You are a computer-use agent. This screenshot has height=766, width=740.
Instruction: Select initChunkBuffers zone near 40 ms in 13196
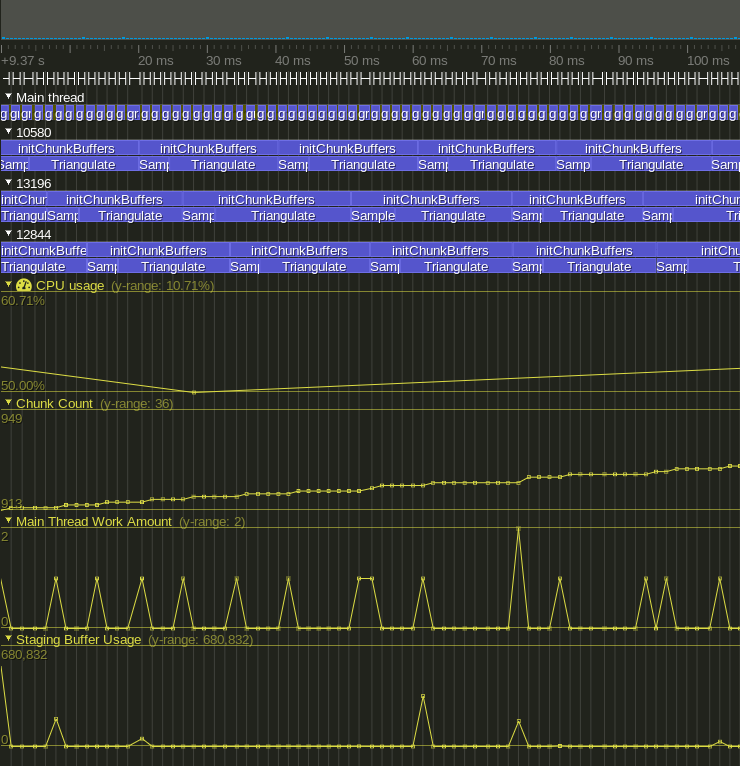coord(266,200)
